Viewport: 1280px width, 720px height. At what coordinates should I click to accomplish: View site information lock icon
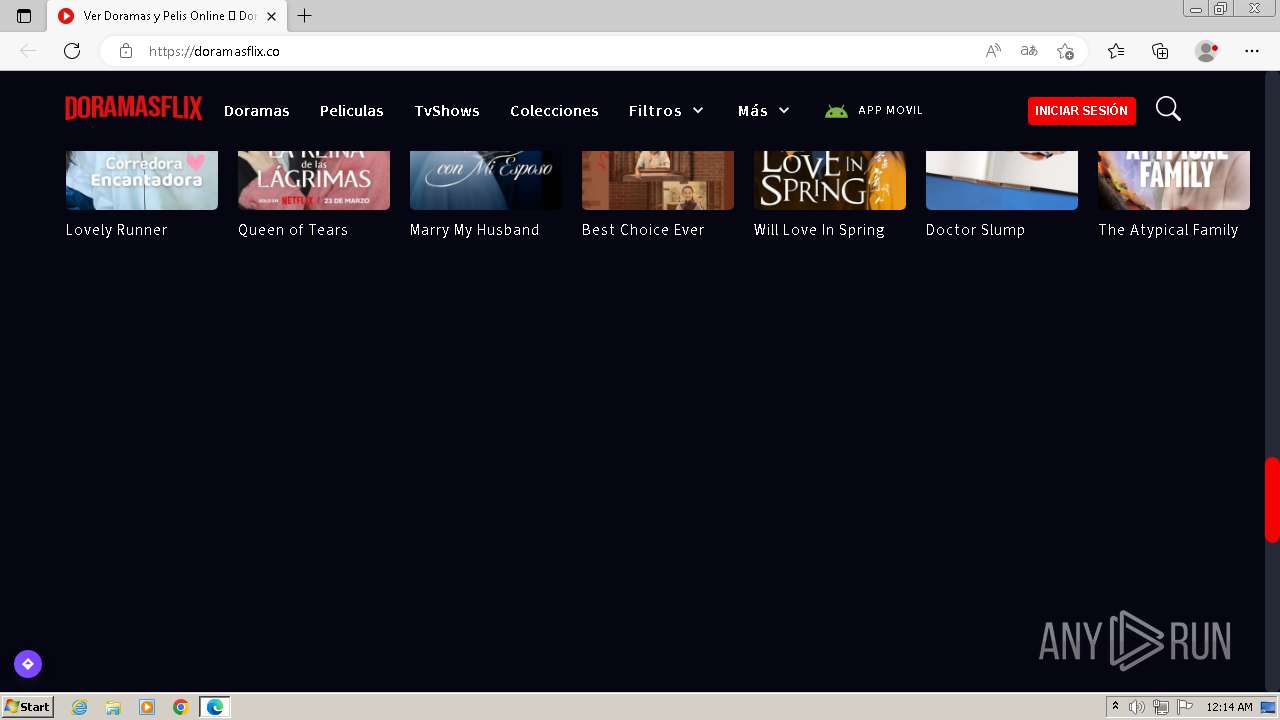pyautogui.click(x=126, y=51)
